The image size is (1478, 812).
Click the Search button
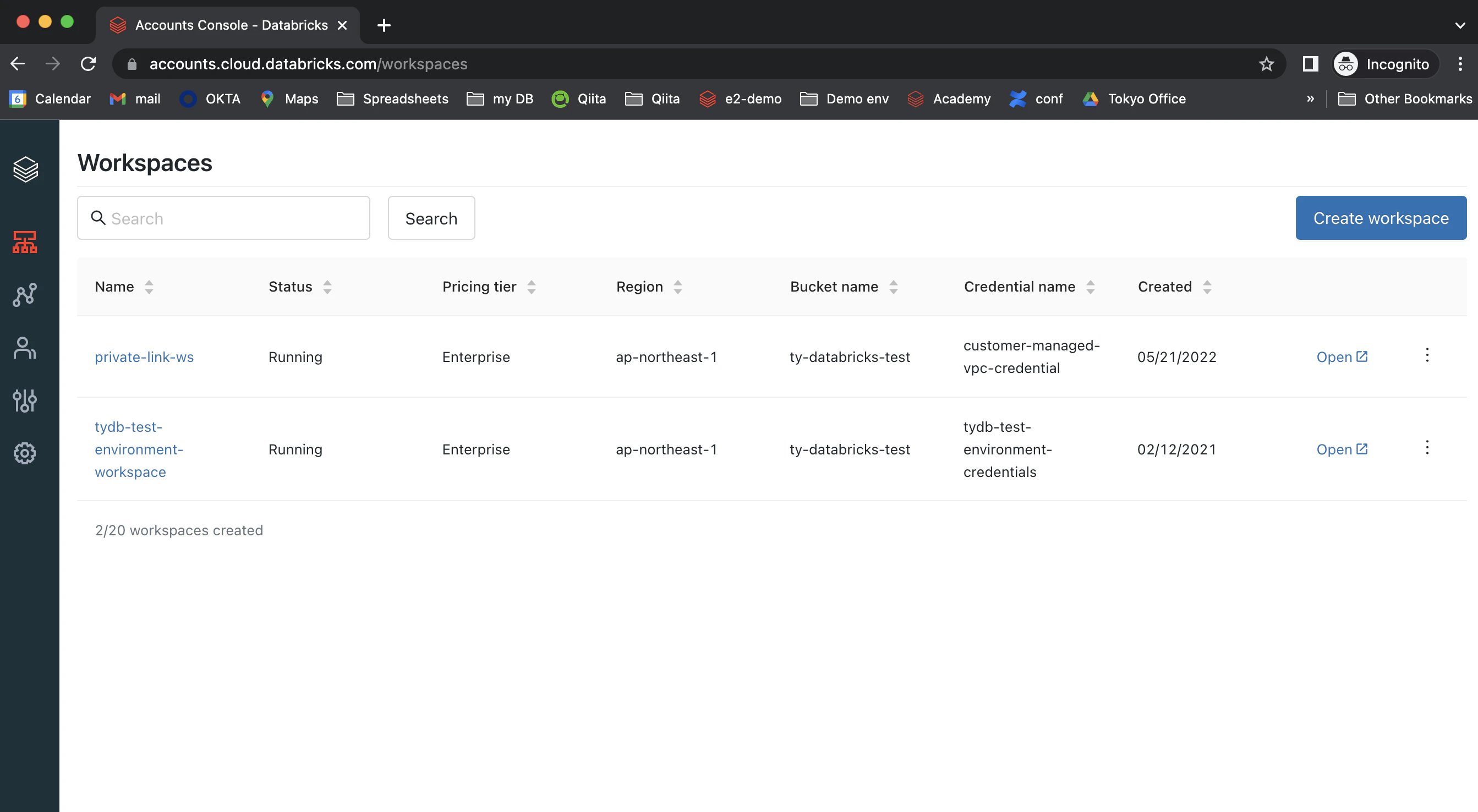pos(431,218)
